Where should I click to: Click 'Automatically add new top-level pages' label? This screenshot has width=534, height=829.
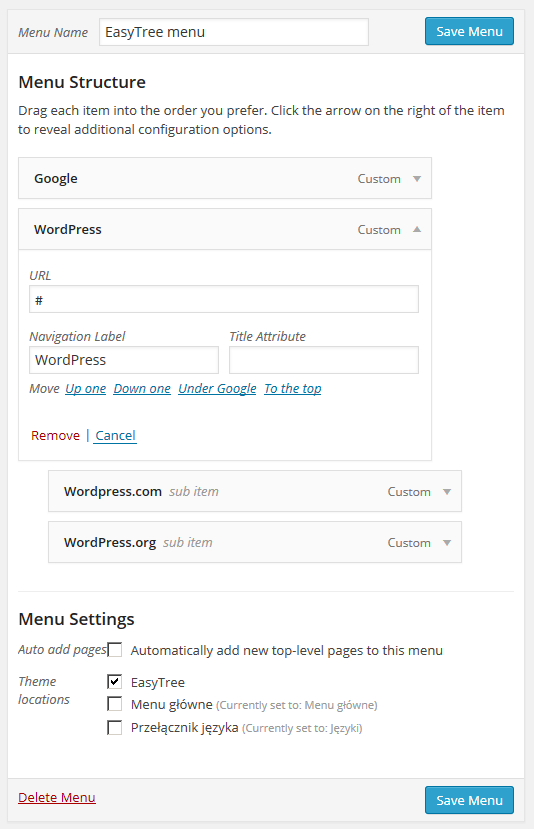[x=287, y=650]
